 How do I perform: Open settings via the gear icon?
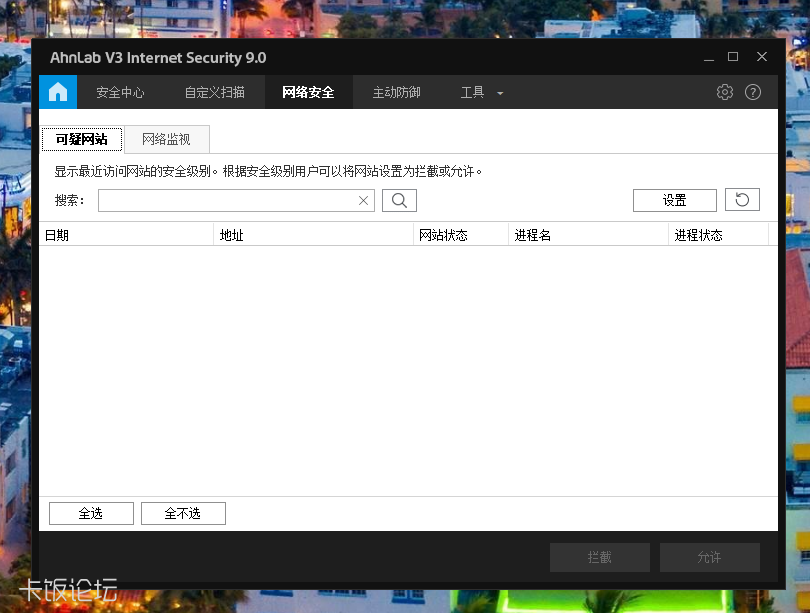724,91
